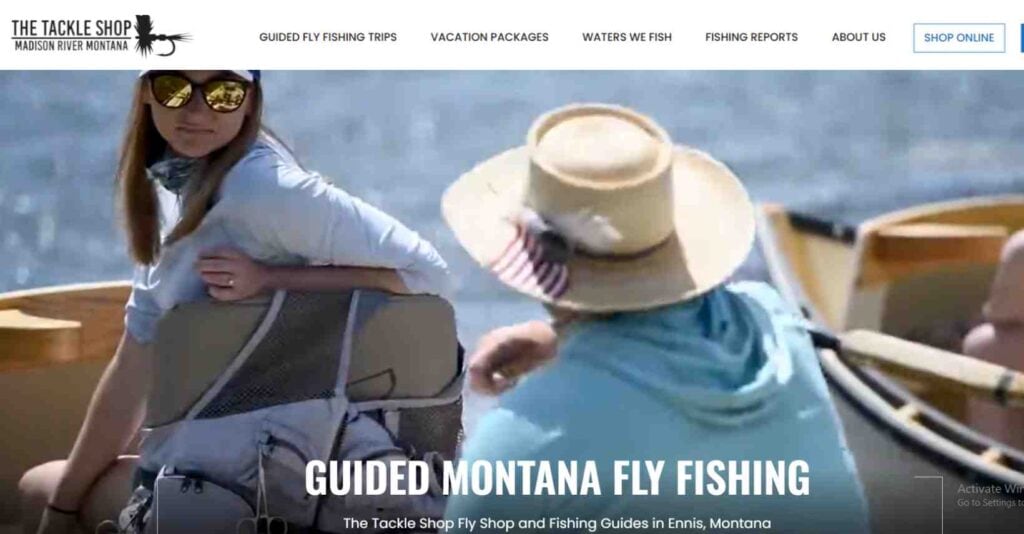Click the fly hook logo icon
This screenshot has width=1024, height=534.
click(x=161, y=35)
